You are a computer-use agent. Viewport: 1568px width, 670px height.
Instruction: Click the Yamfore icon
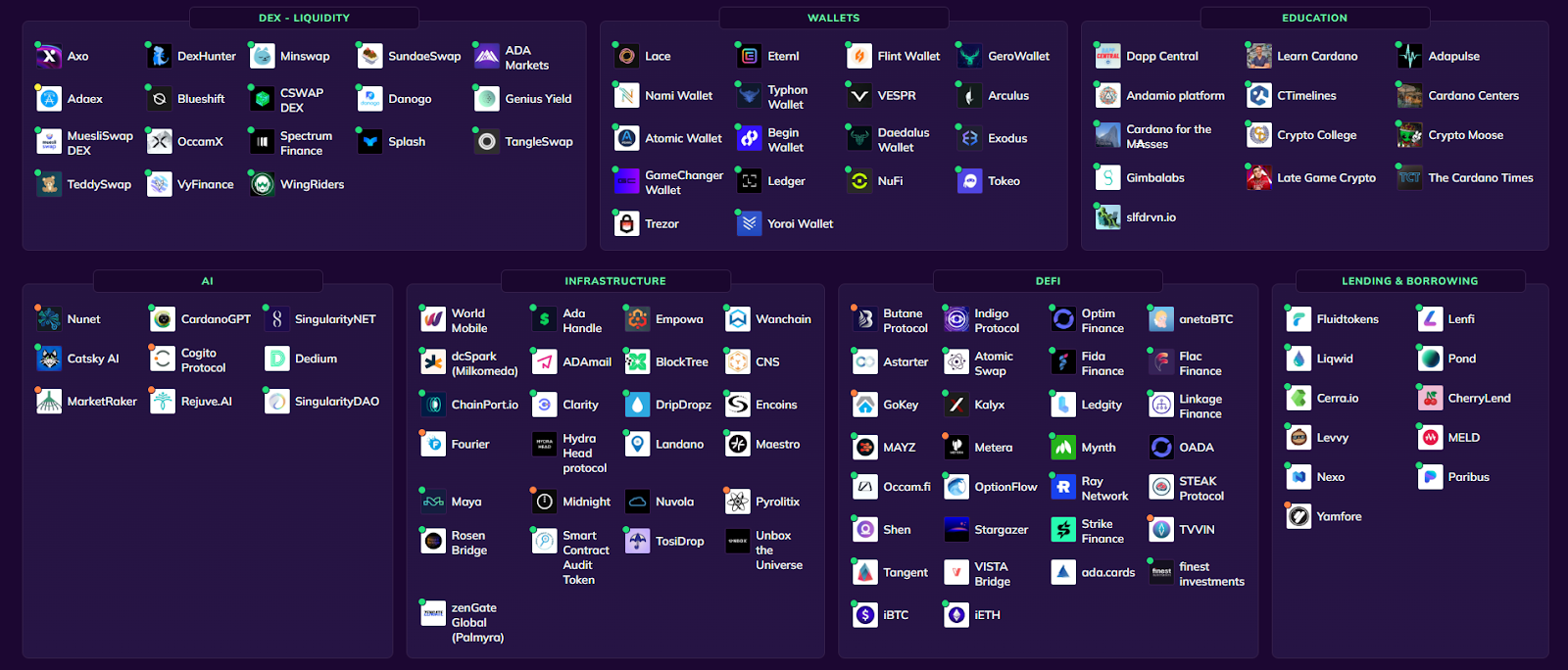coord(1298,516)
